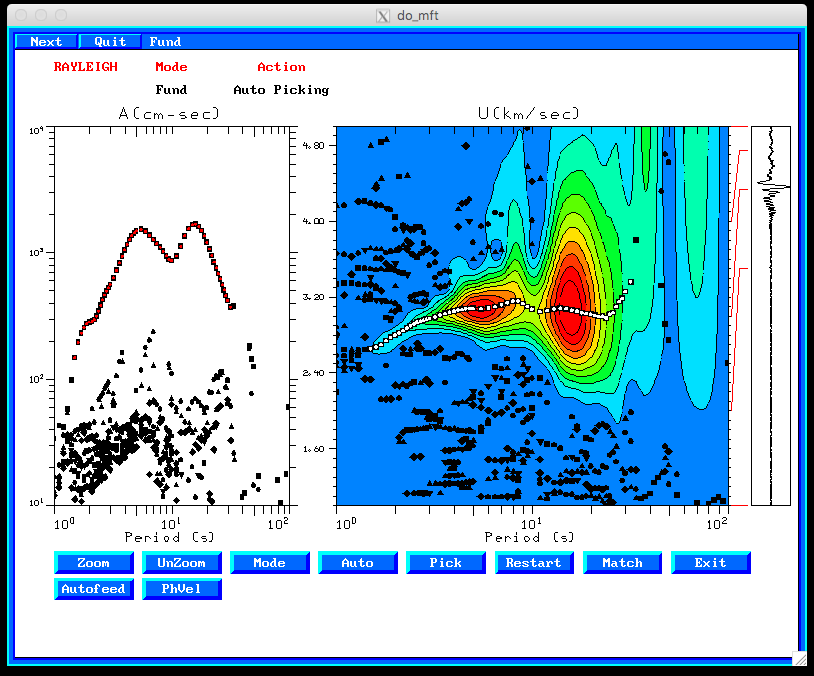Click the Restart button
The image size is (814, 676).
(534, 563)
